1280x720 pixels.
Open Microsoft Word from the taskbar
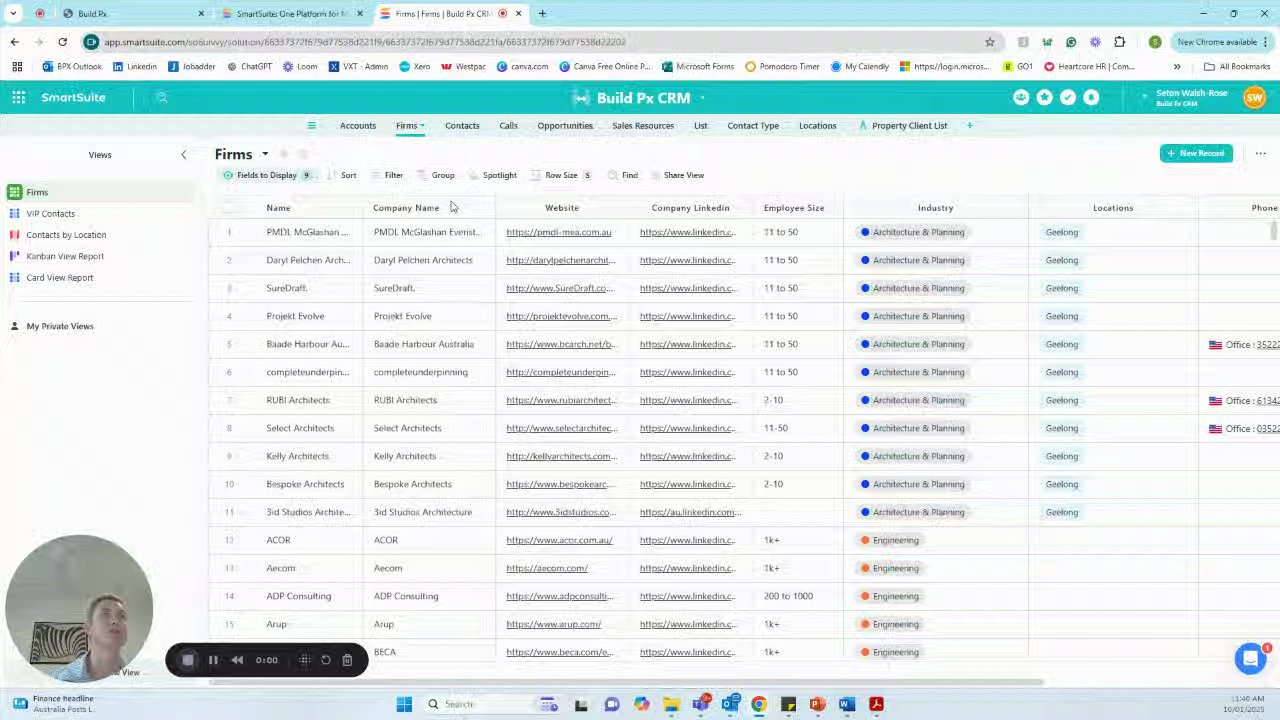(x=847, y=704)
